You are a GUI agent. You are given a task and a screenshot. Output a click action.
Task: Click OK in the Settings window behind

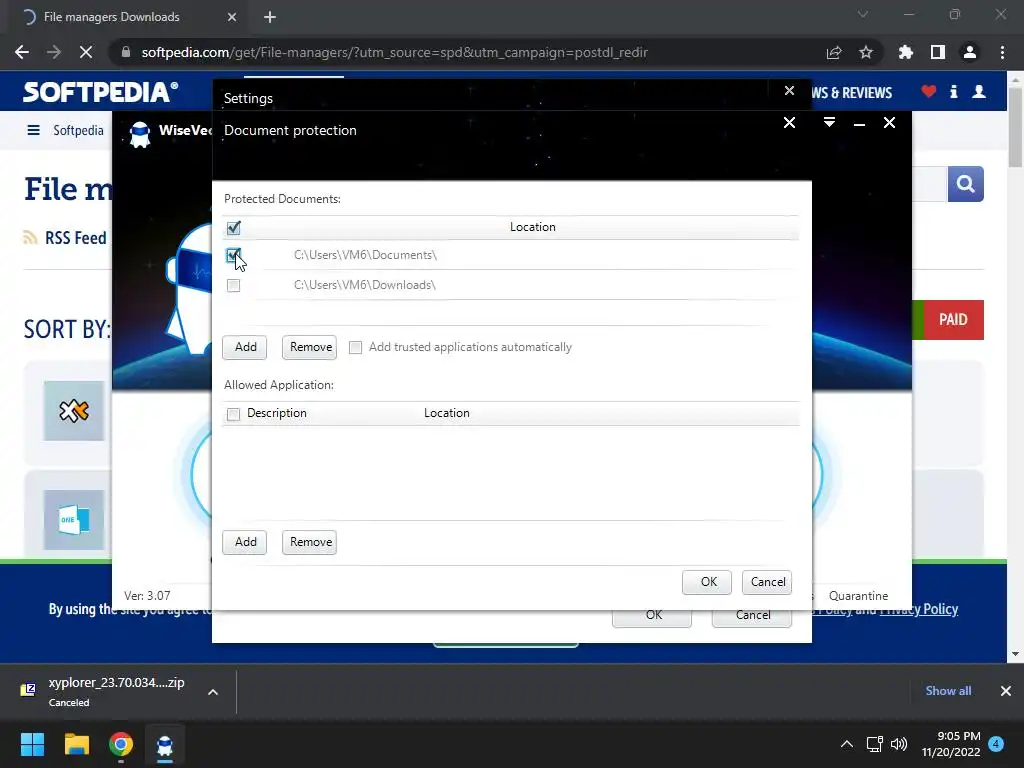(652, 616)
